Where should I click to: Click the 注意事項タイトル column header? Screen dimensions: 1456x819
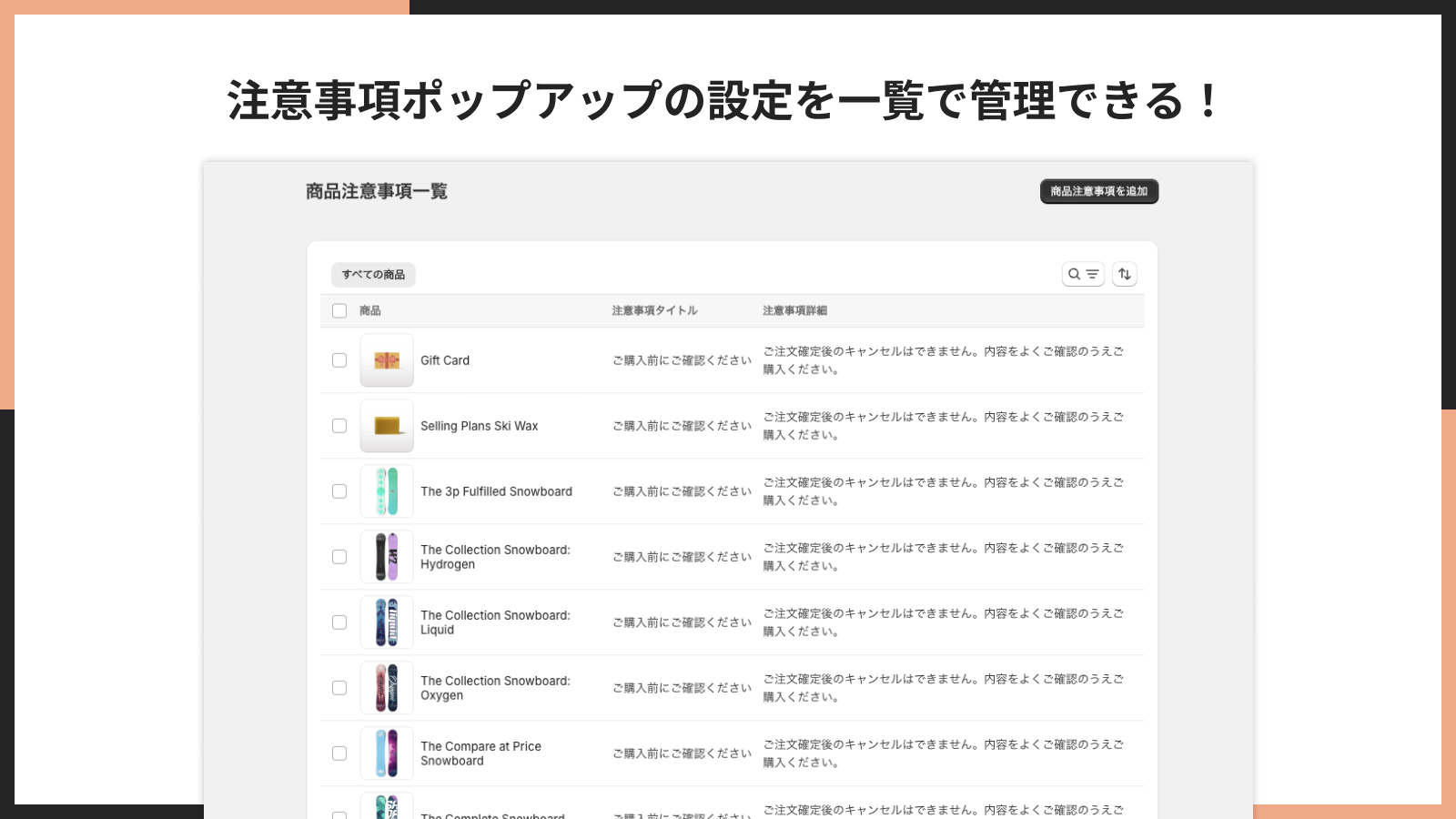click(x=655, y=311)
